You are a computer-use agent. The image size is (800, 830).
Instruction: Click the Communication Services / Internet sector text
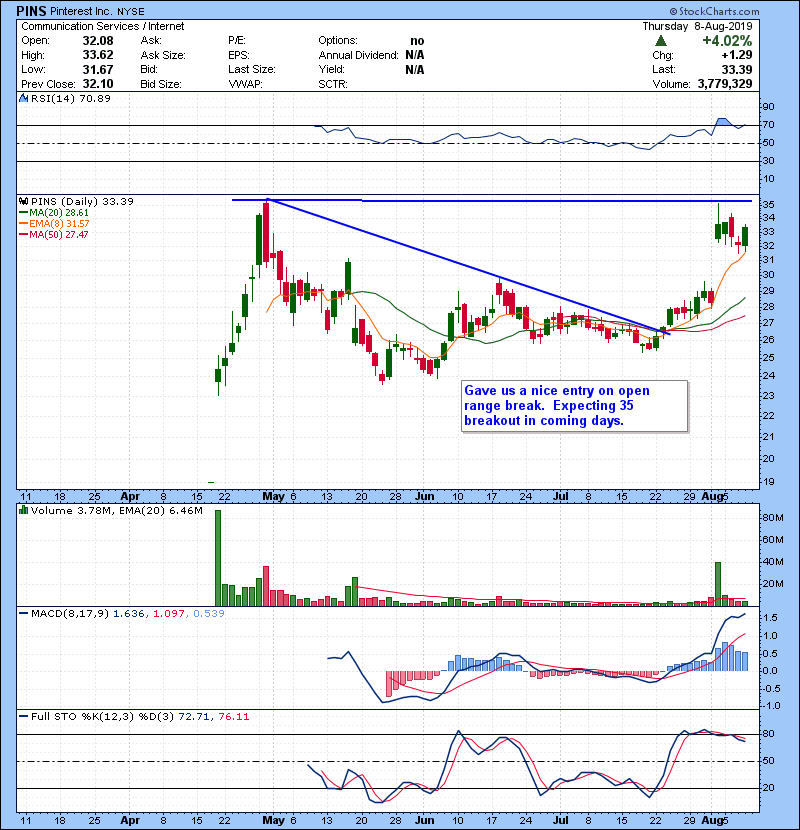pos(103,26)
